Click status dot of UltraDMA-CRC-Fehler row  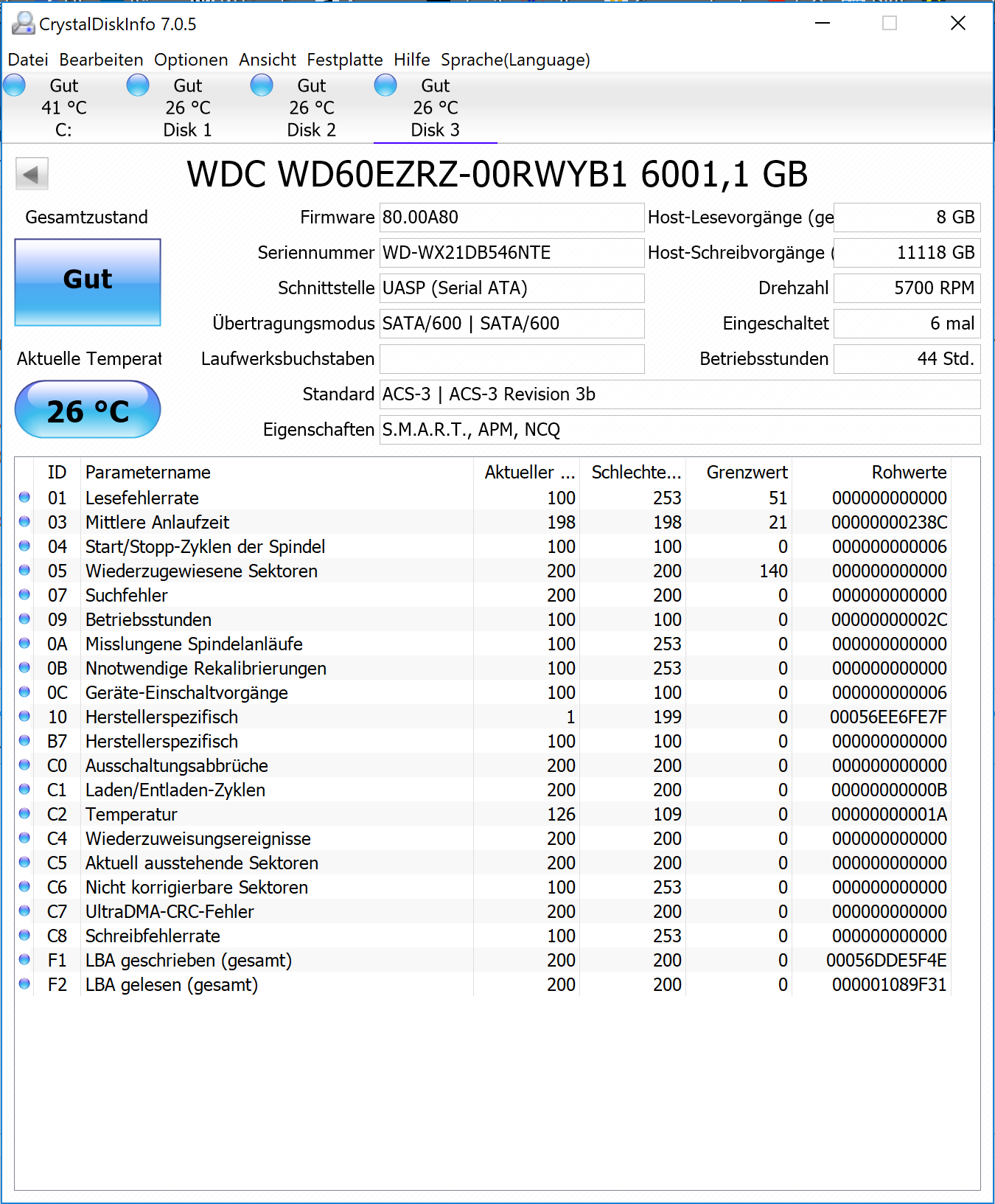(24, 911)
